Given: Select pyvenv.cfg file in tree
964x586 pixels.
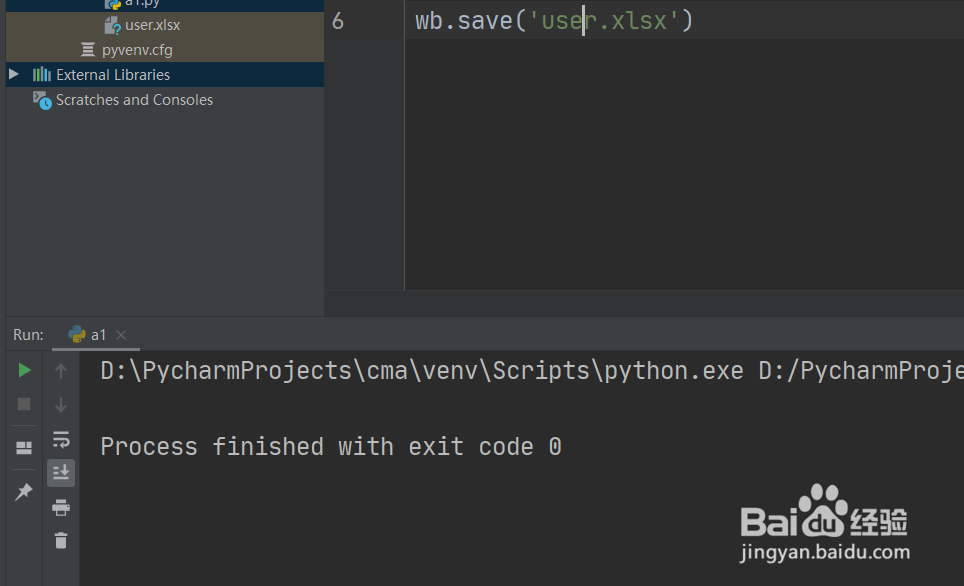Looking at the screenshot, I should (137, 50).
